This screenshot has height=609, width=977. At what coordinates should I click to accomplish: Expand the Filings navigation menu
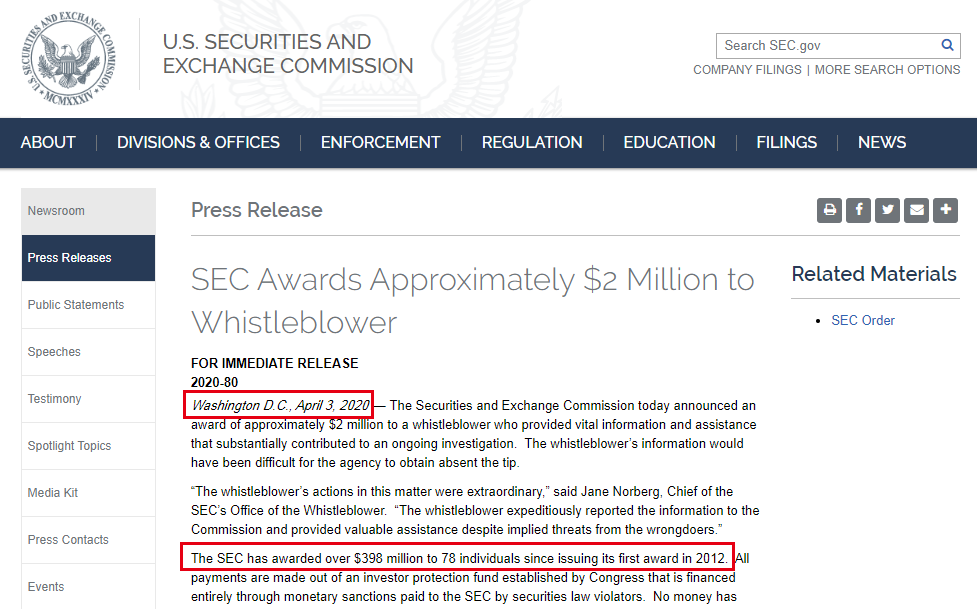786,142
